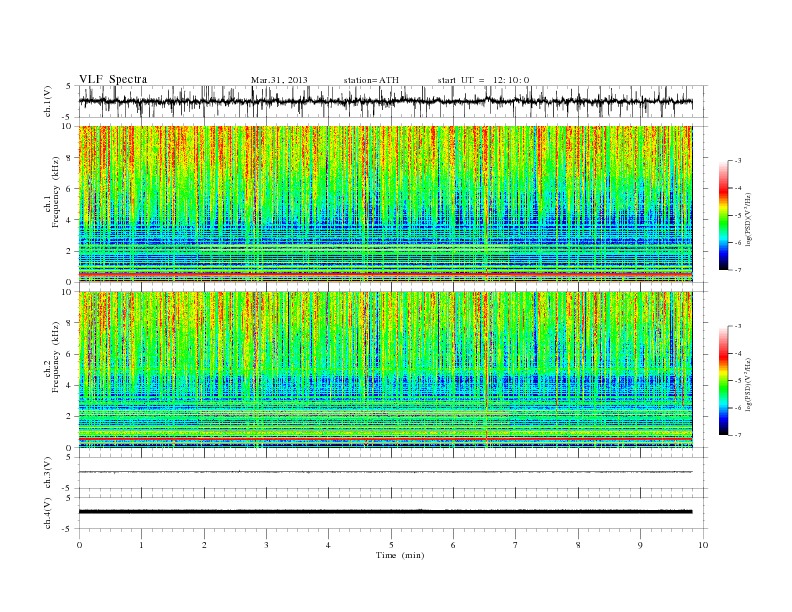Click the "Time (min)" x-axis label
Viewport: 792px width, 612px height.
(x=400, y=555)
